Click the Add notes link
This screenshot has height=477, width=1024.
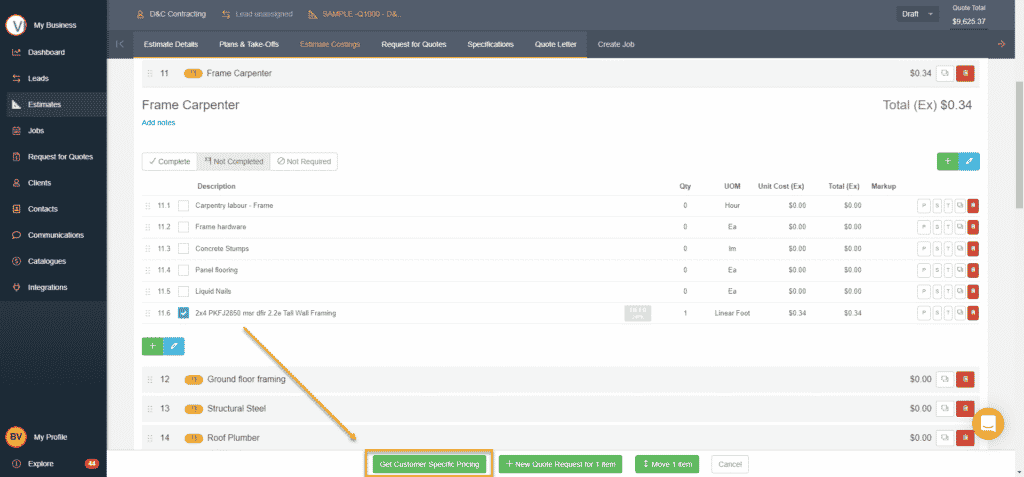158,123
